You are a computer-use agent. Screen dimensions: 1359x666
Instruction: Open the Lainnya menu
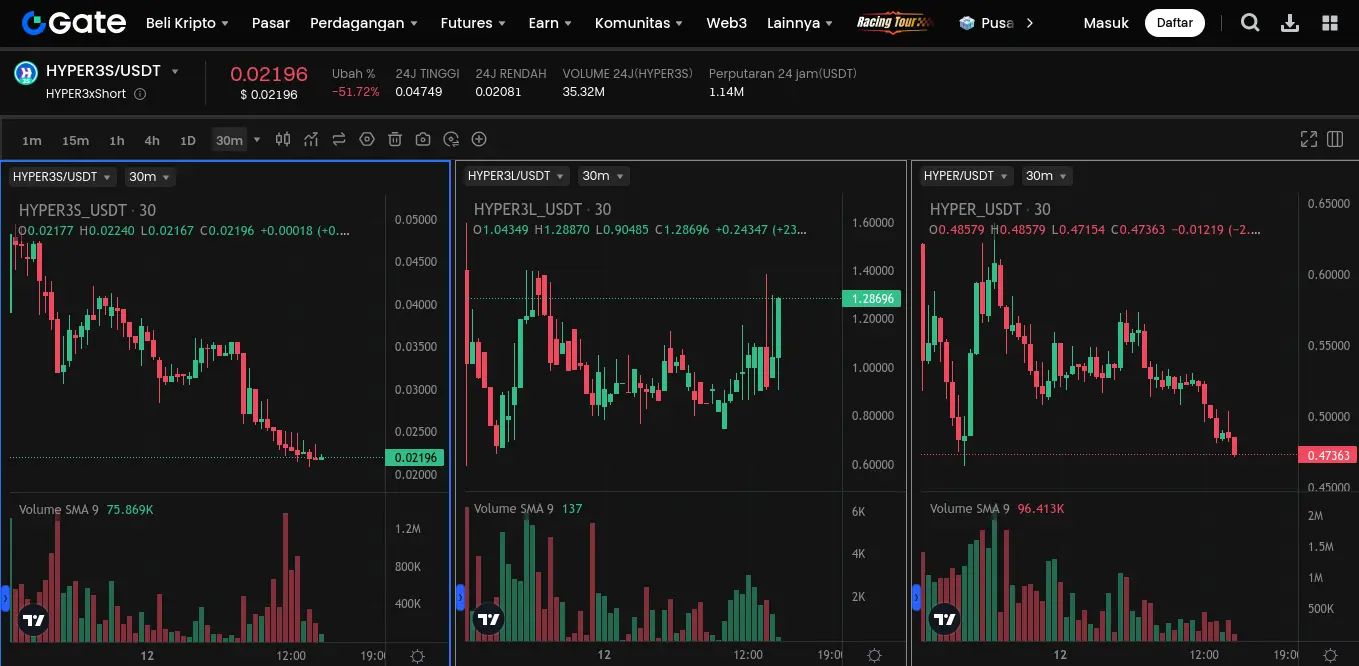tap(800, 22)
